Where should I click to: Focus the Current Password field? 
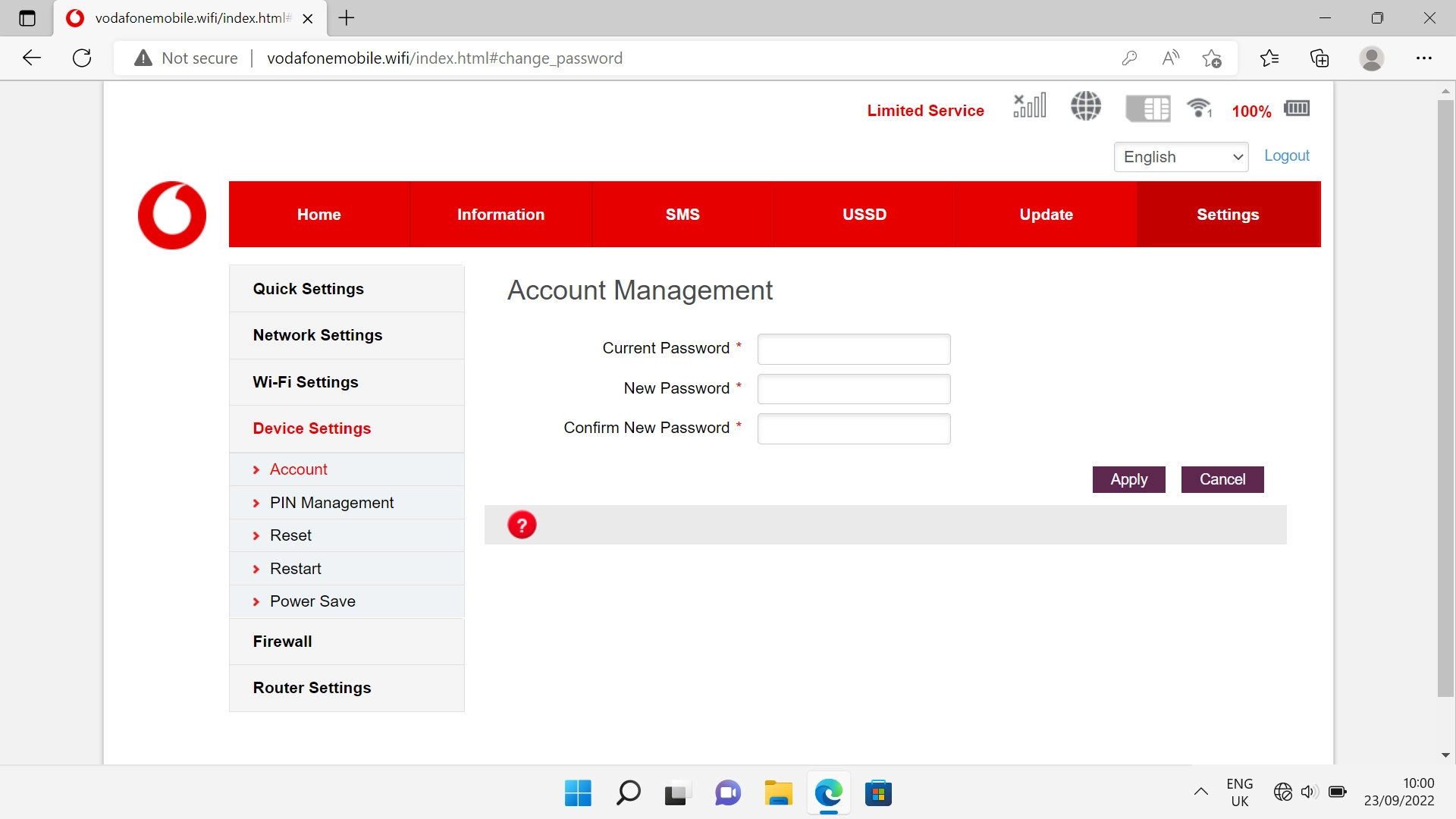tap(854, 349)
